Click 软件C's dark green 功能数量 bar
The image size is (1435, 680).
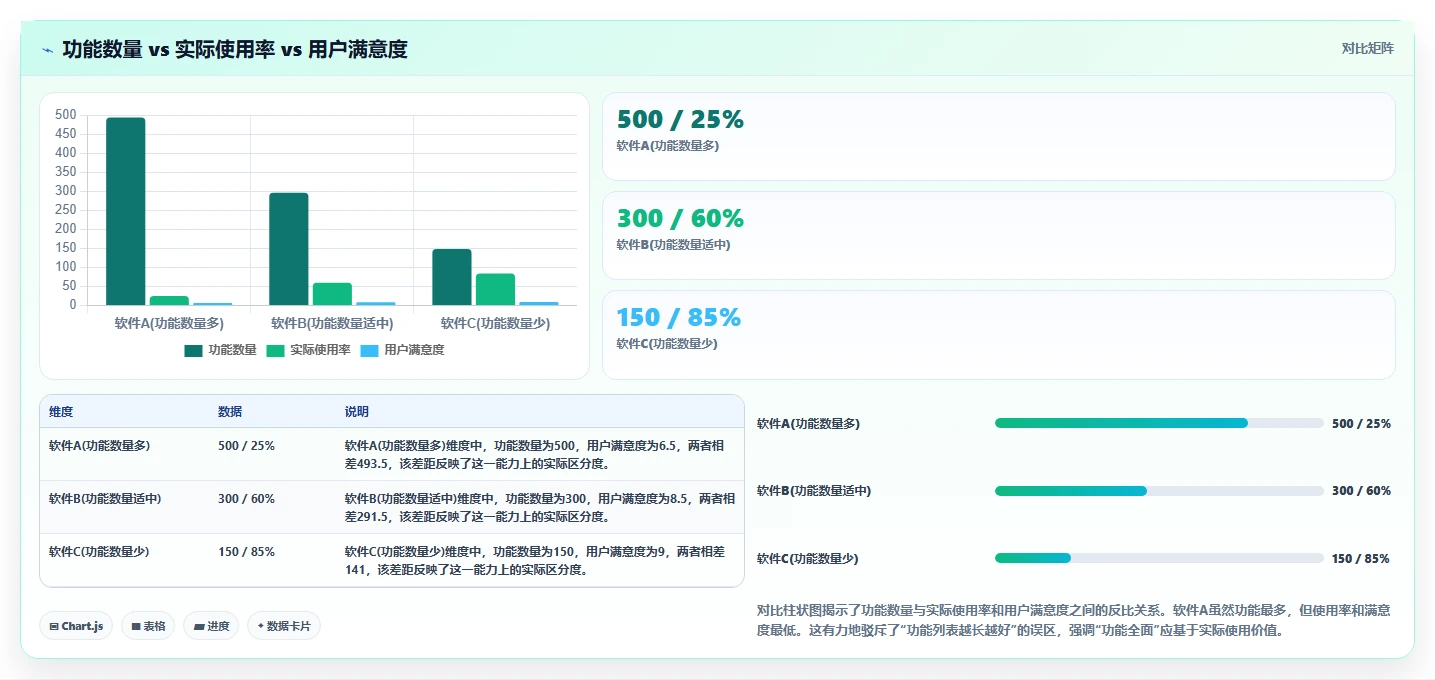point(451,277)
